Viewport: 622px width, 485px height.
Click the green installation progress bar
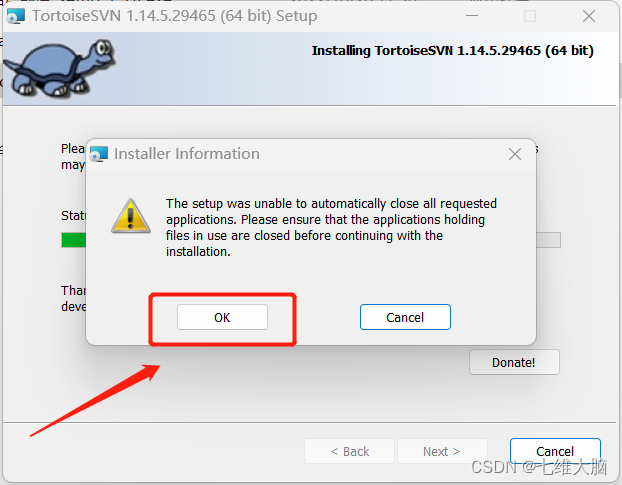pyautogui.click(x=73, y=240)
